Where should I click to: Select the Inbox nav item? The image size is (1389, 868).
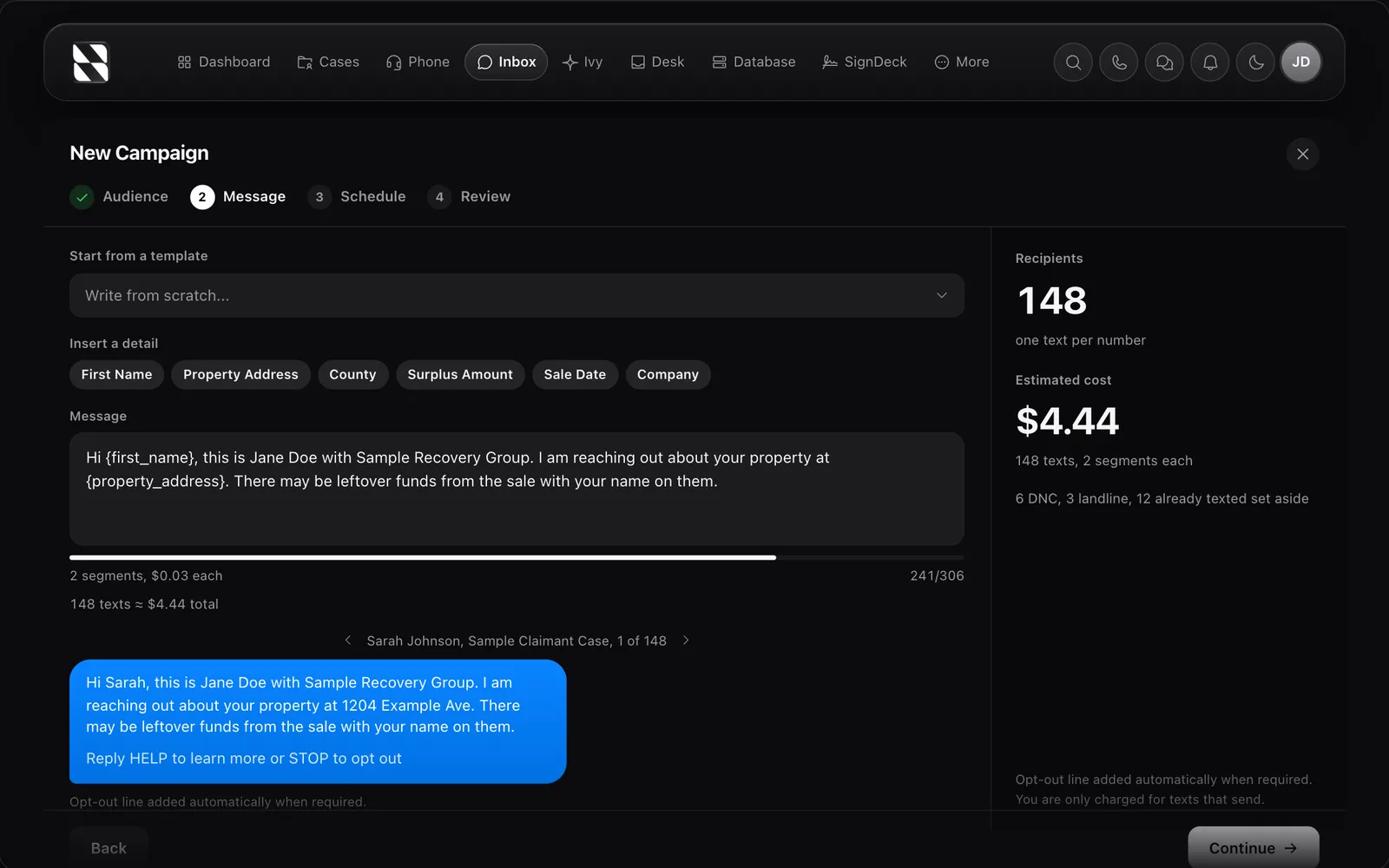click(x=506, y=62)
